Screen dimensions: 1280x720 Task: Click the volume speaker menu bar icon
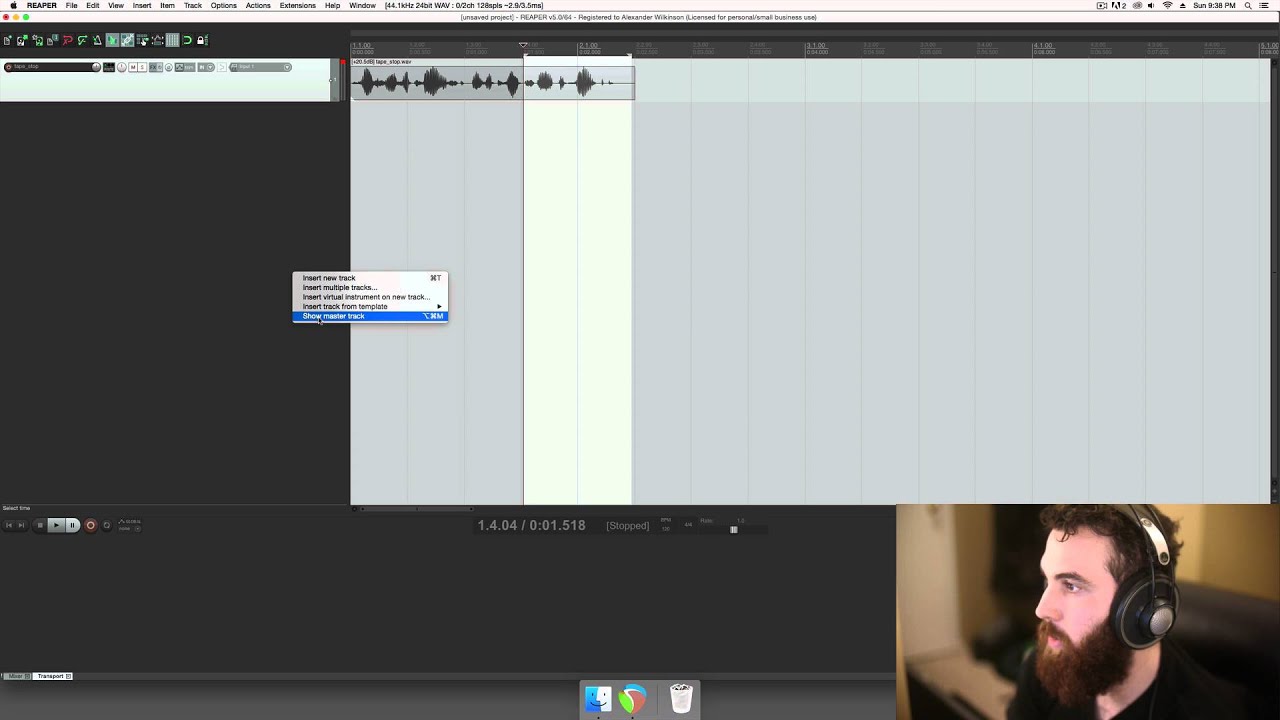coord(1150,5)
